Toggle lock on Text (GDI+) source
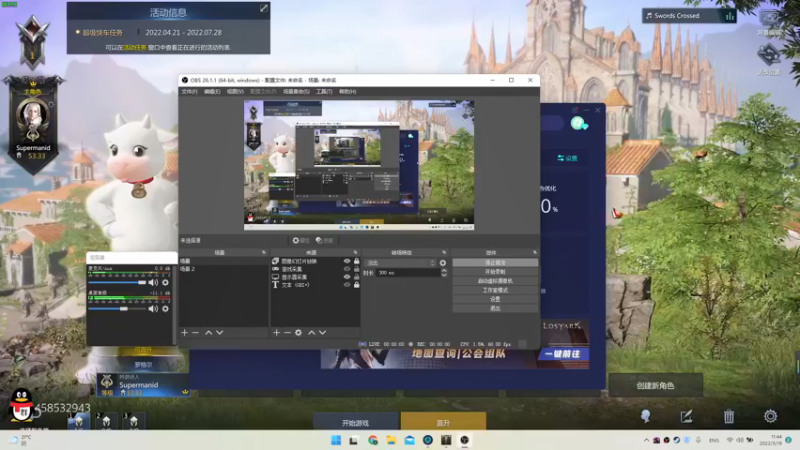The height and width of the screenshot is (450, 800). (x=357, y=285)
